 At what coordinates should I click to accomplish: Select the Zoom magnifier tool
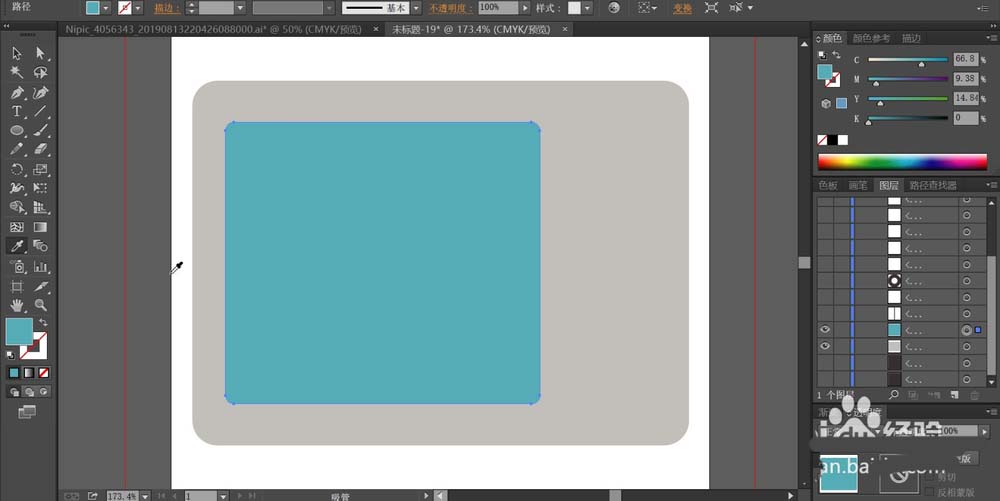tap(41, 305)
